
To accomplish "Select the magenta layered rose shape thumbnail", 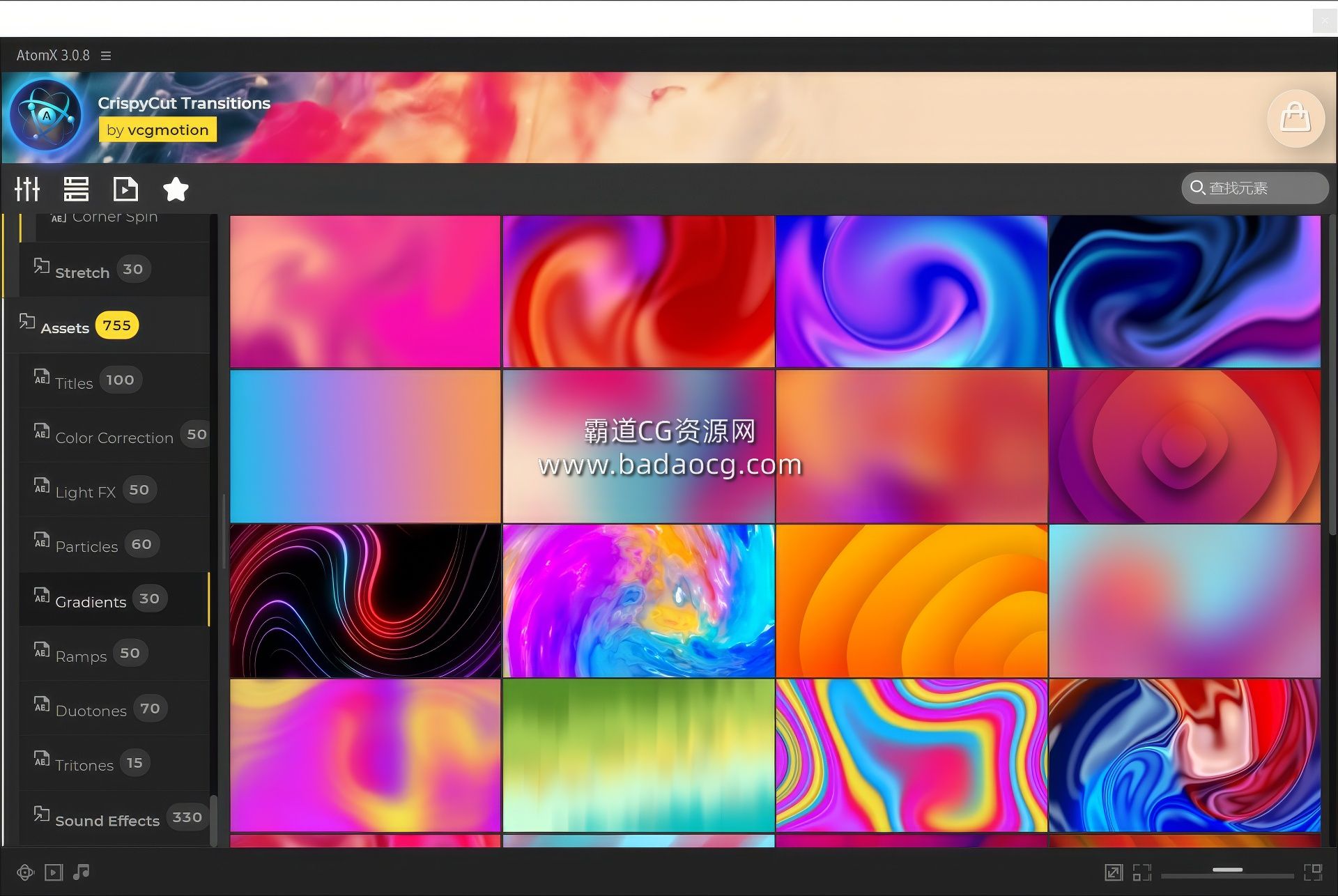I will click(1185, 446).
